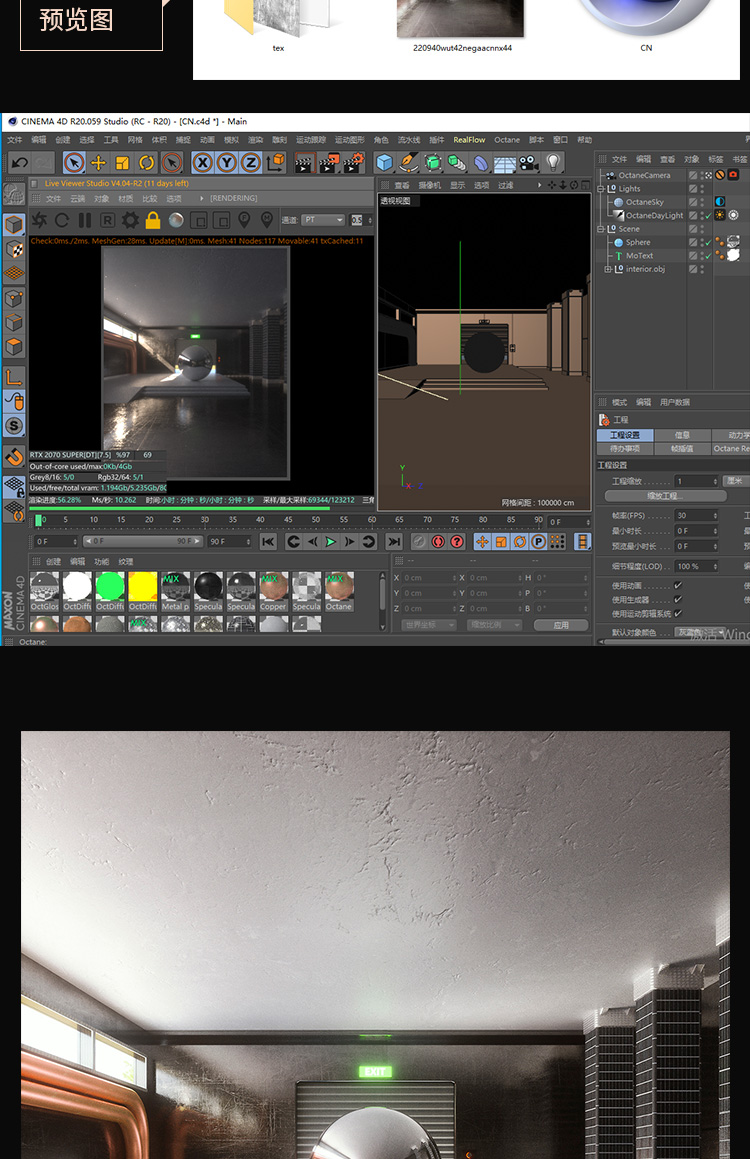Pause the Live Viewer render

tap(85, 220)
